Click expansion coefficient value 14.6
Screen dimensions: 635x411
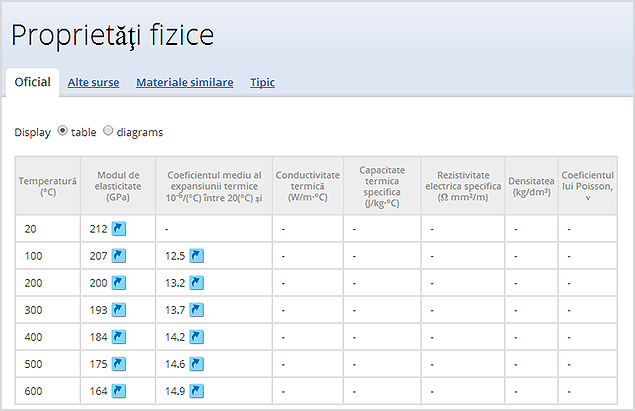[x=175, y=364]
